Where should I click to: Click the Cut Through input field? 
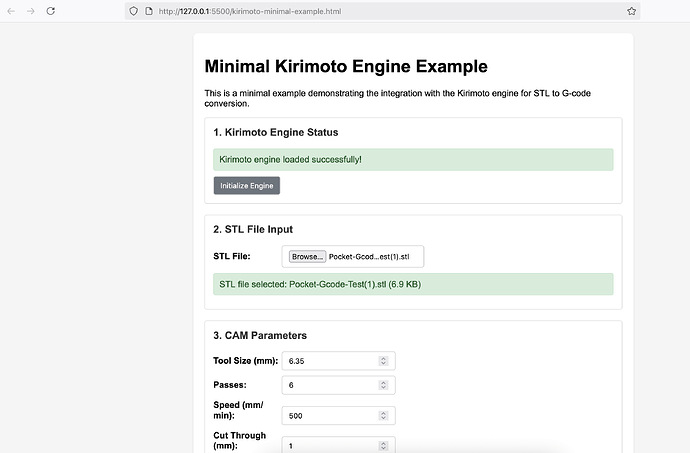pos(338,445)
